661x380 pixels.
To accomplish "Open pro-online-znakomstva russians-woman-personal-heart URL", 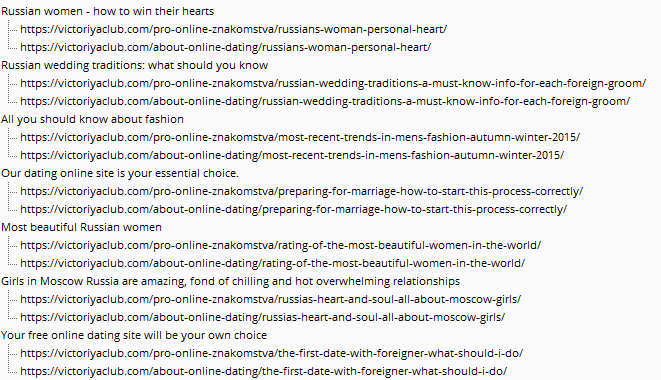I will 234,30.
